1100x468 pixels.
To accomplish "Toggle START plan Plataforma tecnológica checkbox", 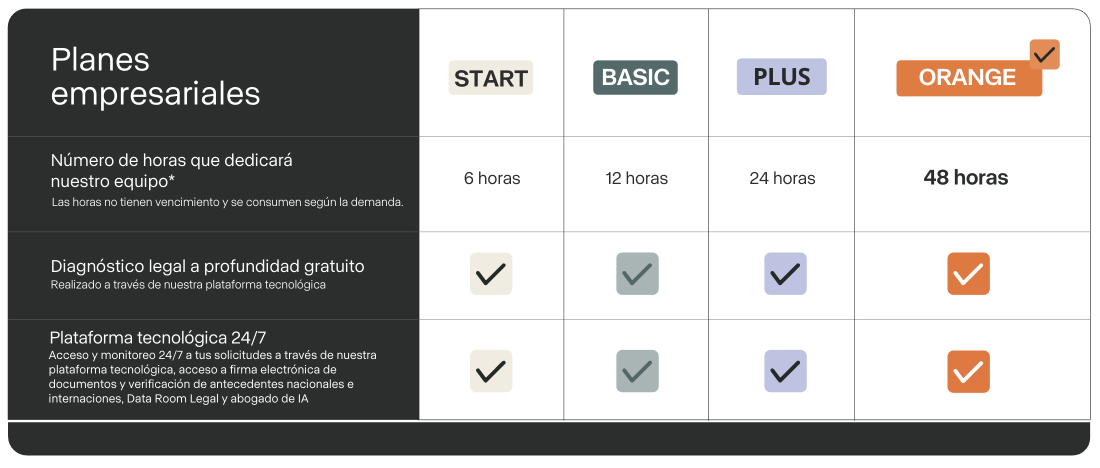I will (x=491, y=371).
